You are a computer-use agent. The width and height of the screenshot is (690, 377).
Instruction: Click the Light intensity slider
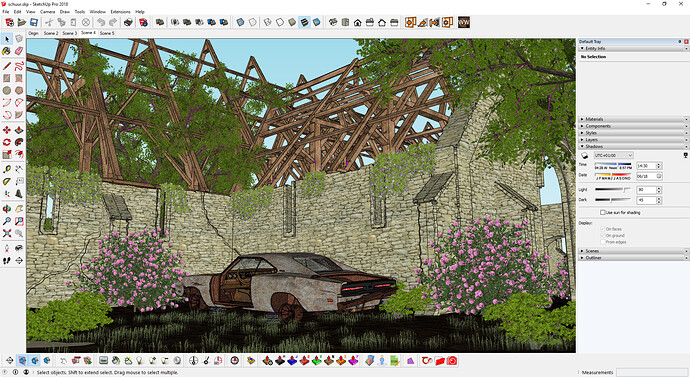click(613, 190)
